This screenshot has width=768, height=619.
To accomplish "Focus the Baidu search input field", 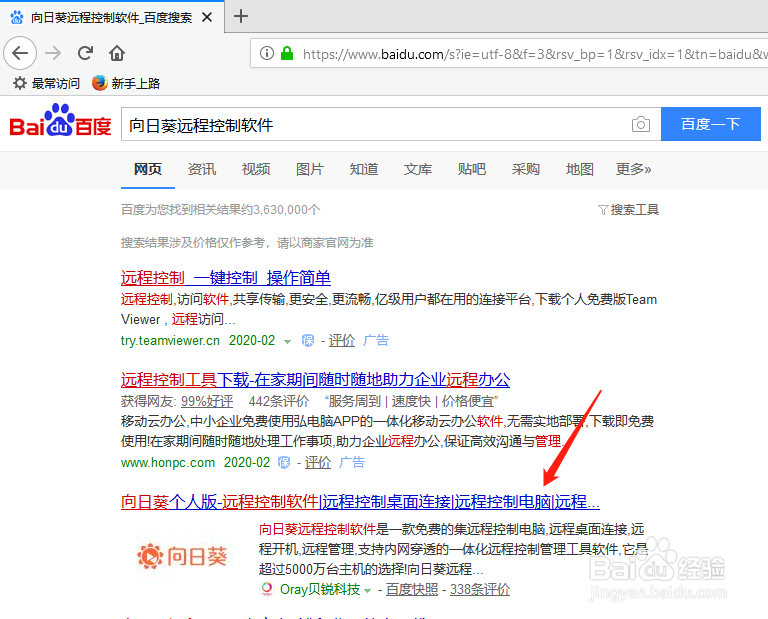I will pyautogui.click(x=375, y=124).
